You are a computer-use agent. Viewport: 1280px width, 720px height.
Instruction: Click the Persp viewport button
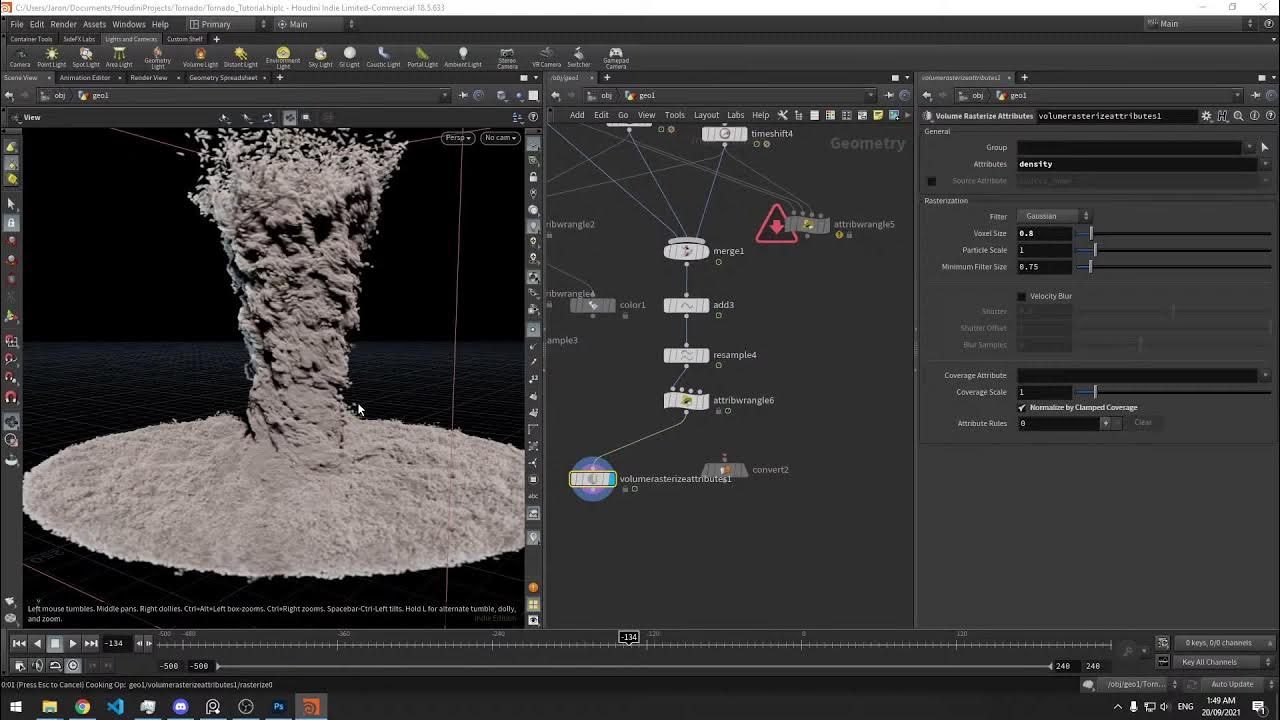click(457, 137)
